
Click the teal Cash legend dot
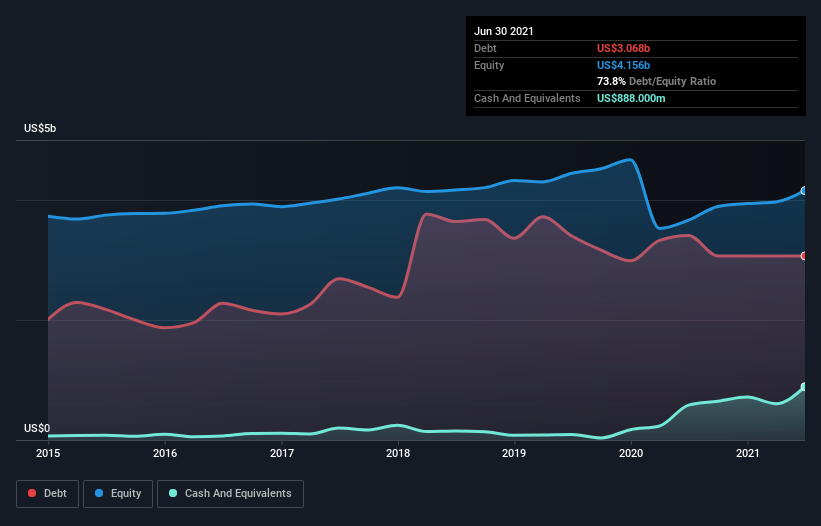173,493
